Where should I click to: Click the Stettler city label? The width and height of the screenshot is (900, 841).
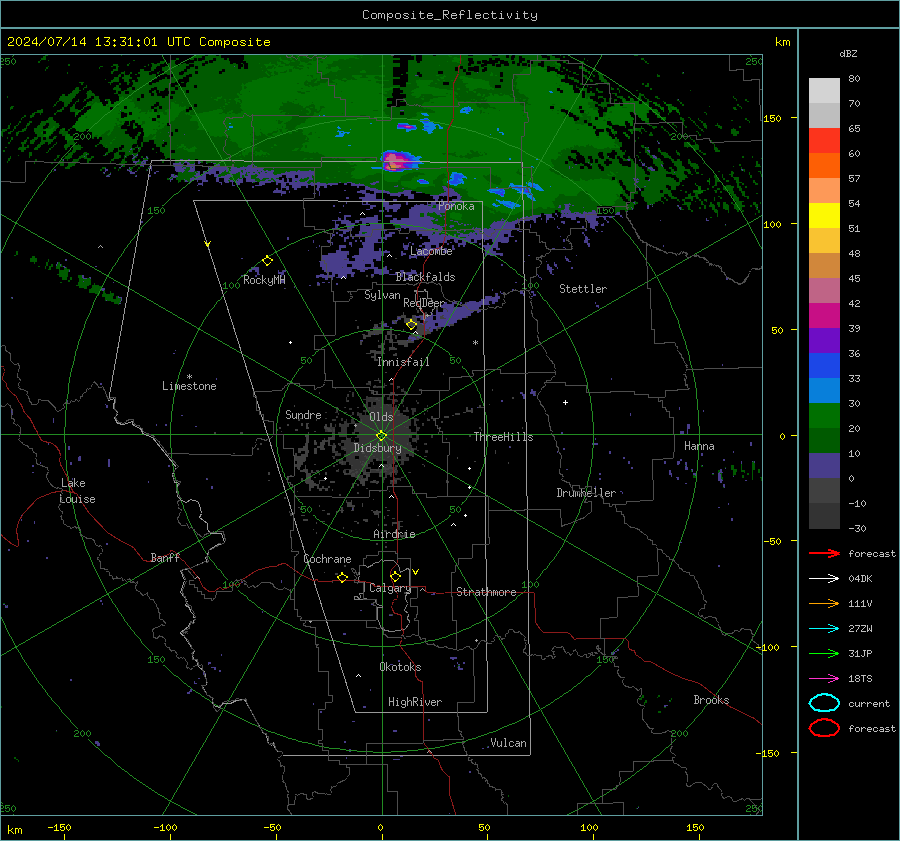[583, 289]
